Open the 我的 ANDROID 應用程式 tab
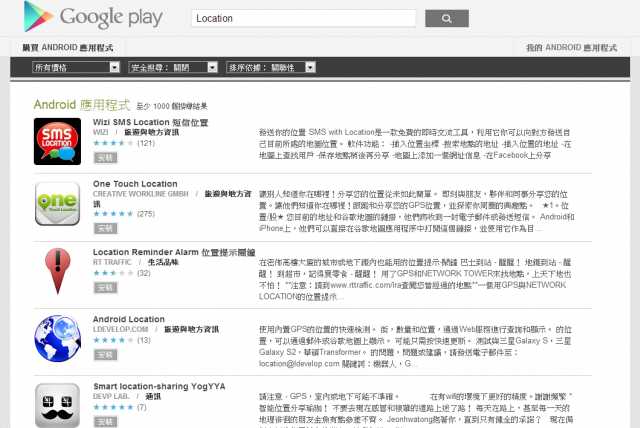 click(571, 48)
